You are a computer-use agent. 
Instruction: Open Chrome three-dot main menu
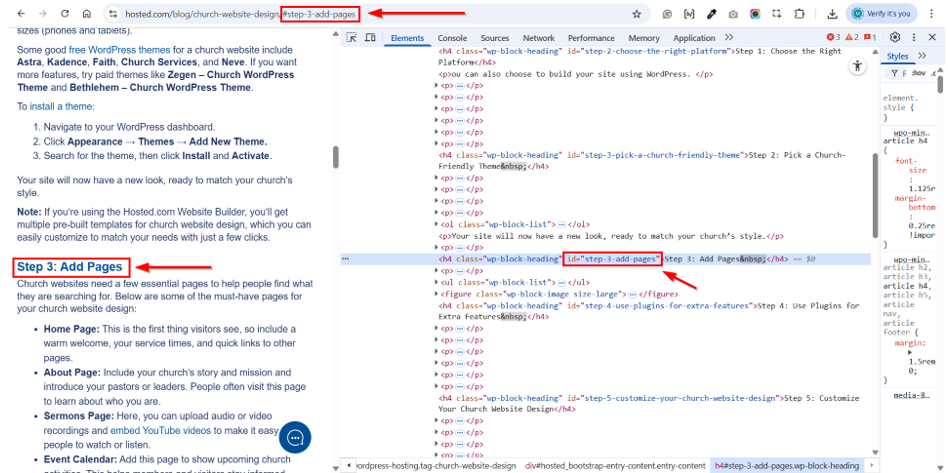click(932, 14)
